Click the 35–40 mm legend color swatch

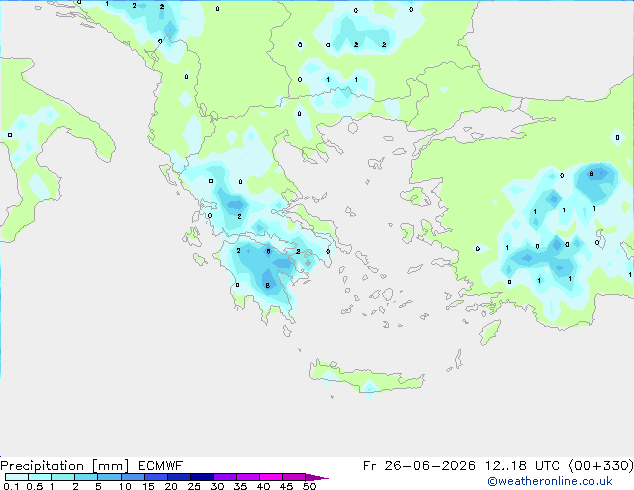[247, 477]
